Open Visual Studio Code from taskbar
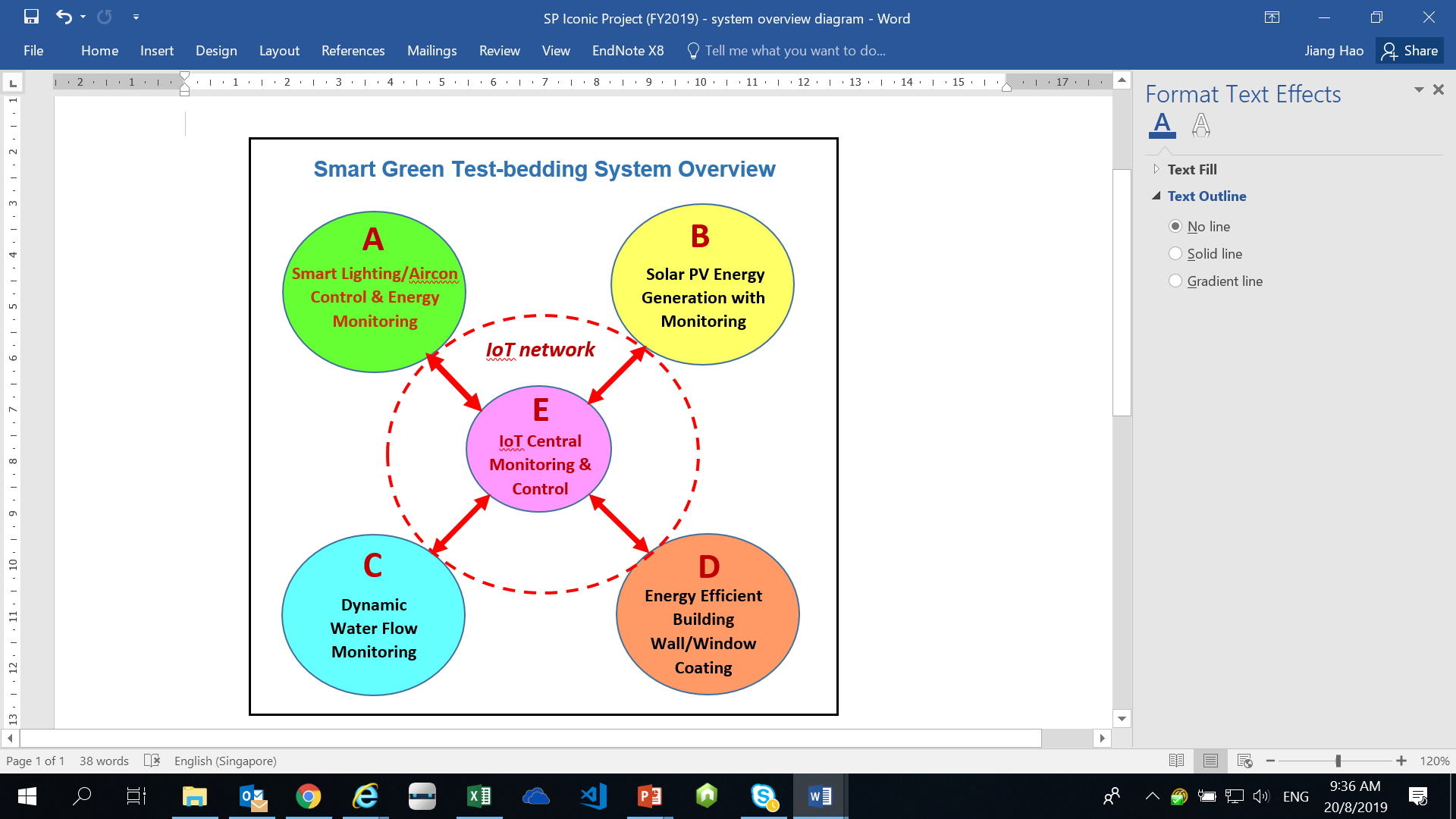The height and width of the screenshot is (819, 1456). click(593, 796)
